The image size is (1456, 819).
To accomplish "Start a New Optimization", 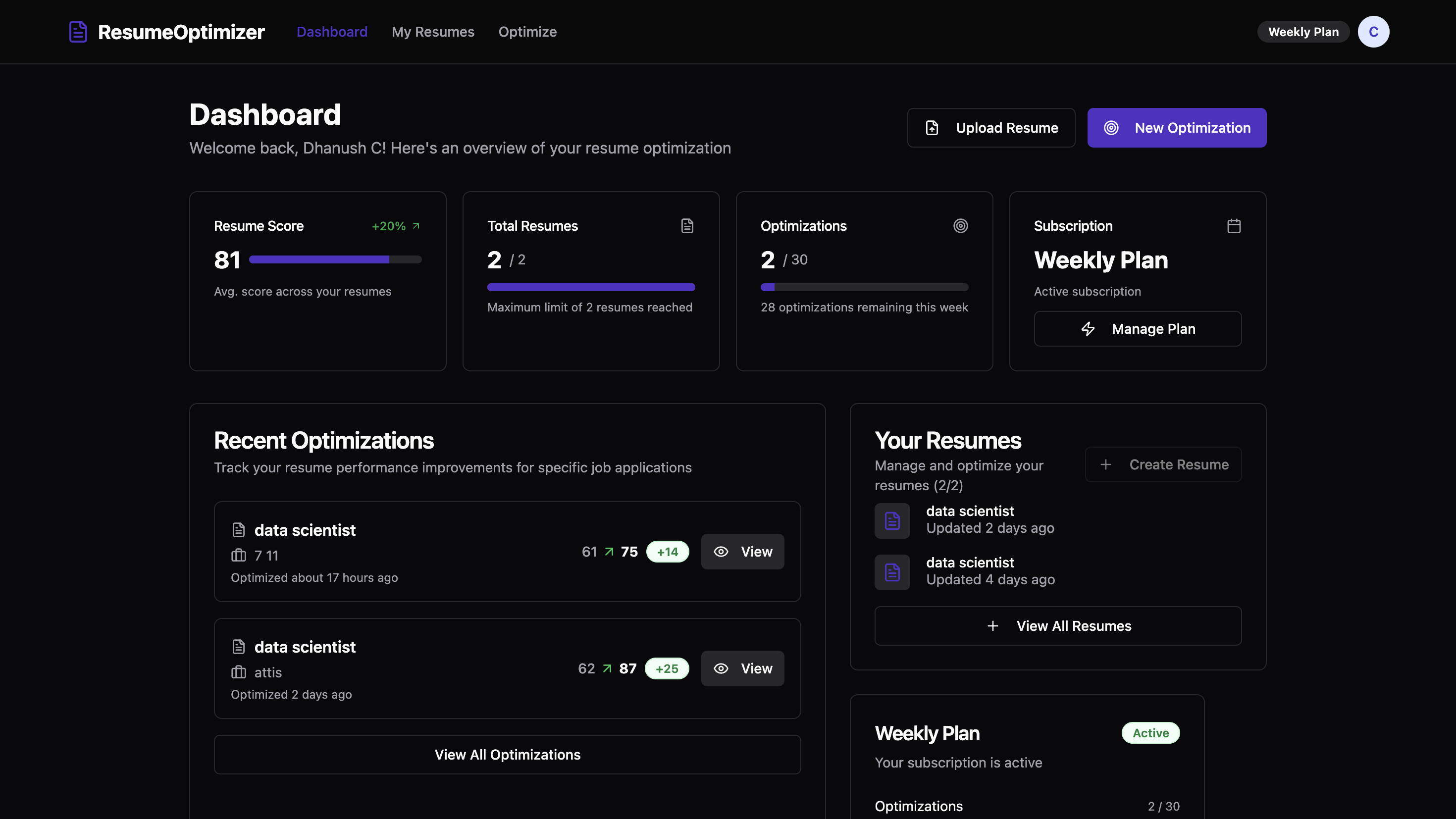I will (x=1177, y=127).
